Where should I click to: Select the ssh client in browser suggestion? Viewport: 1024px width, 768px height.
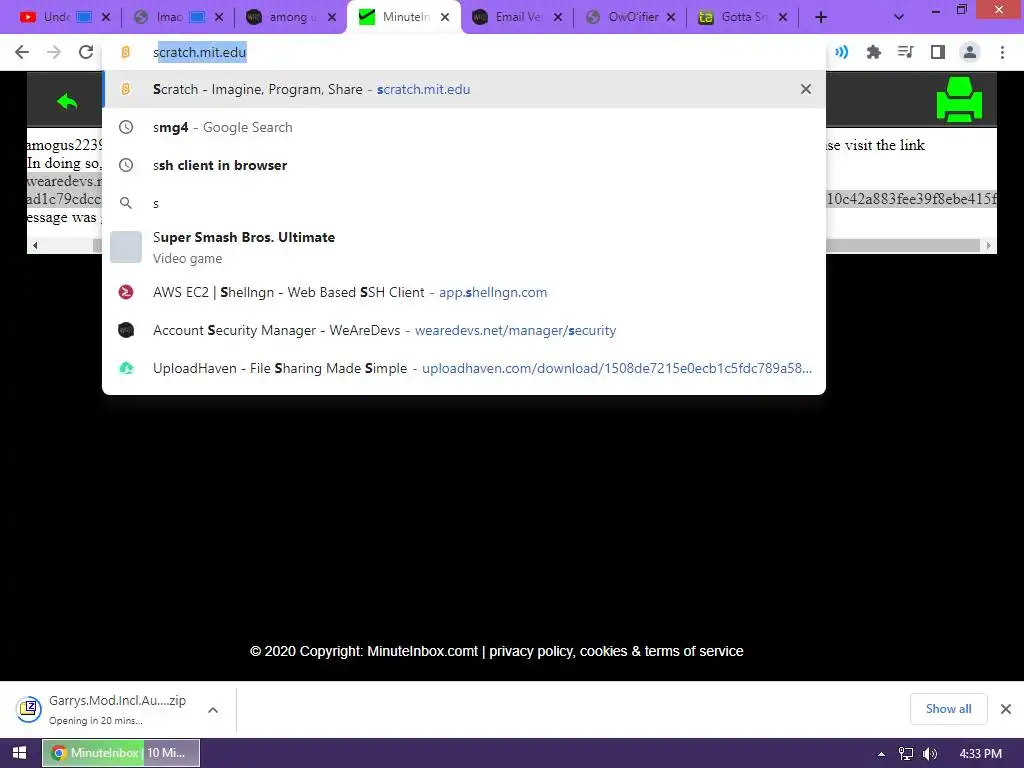pyautogui.click(x=464, y=165)
